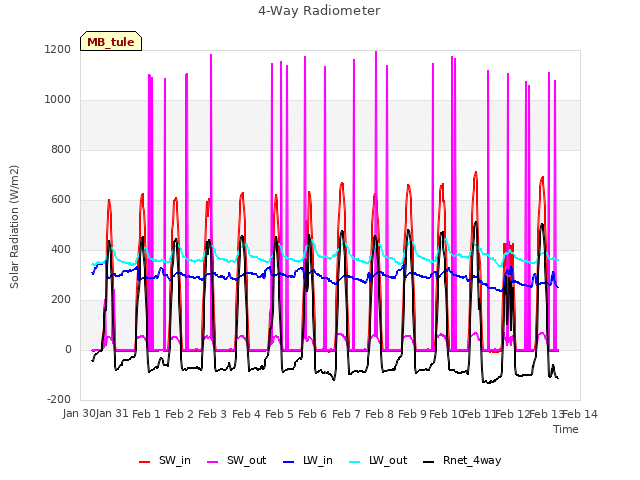Click the 600 y-axis tick label
This screenshot has height=480, width=640.
click(61, 200)
